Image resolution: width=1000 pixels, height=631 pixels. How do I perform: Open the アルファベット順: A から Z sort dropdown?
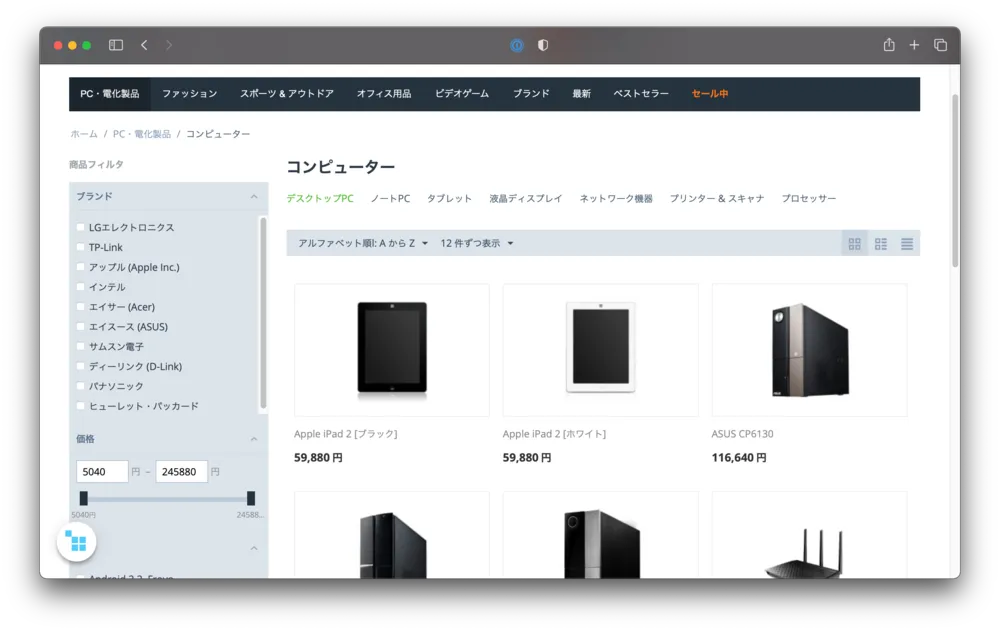coord(363,243)
